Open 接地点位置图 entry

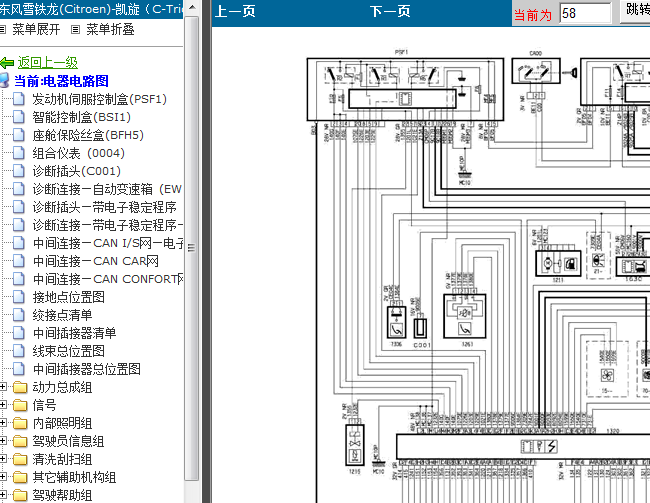[68, 297]
